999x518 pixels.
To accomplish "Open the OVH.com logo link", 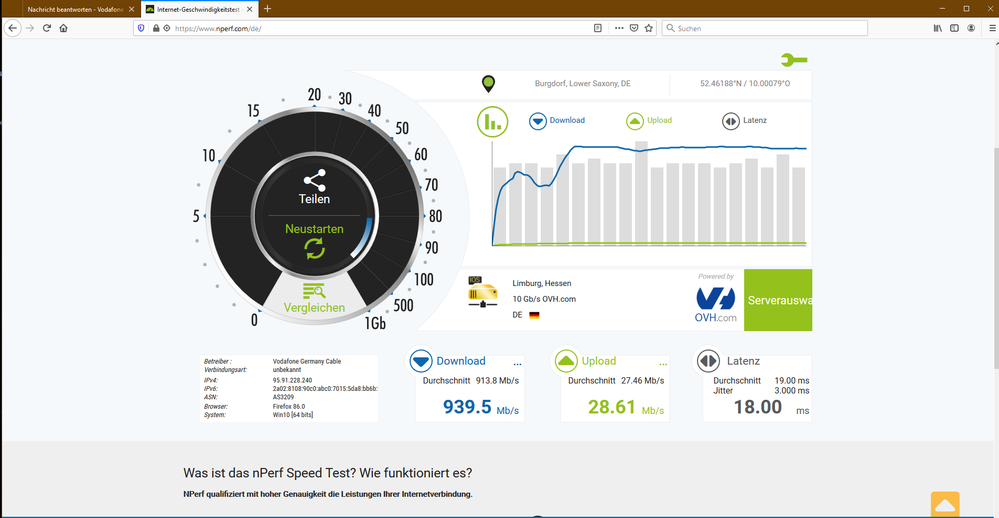I will [715, 305].
